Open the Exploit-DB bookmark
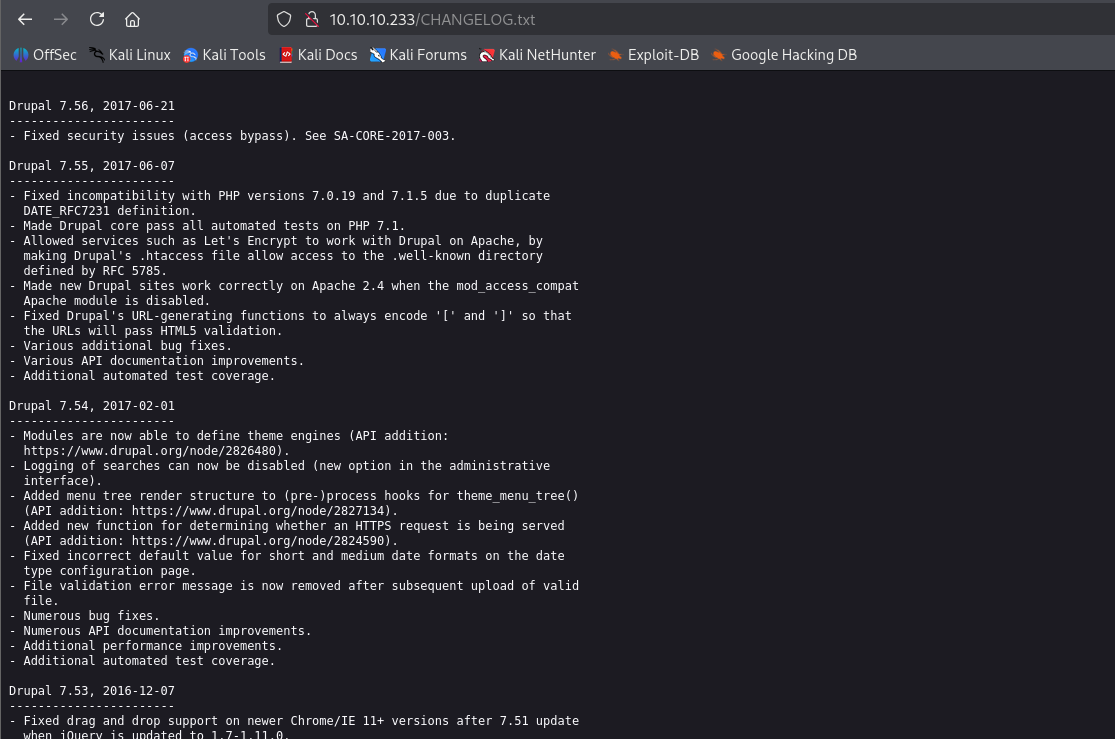Viewport: 1115px width, 739px height. click(x=654, y=55)
